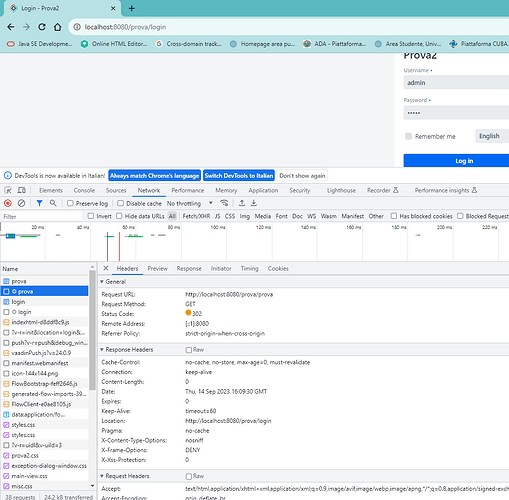Reload the browser page

[42, 27]
